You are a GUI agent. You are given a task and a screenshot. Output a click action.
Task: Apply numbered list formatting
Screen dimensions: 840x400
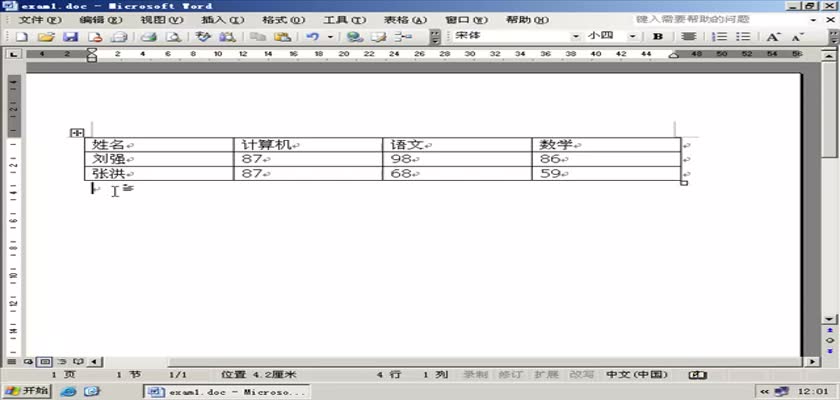[x=719, y=36]
